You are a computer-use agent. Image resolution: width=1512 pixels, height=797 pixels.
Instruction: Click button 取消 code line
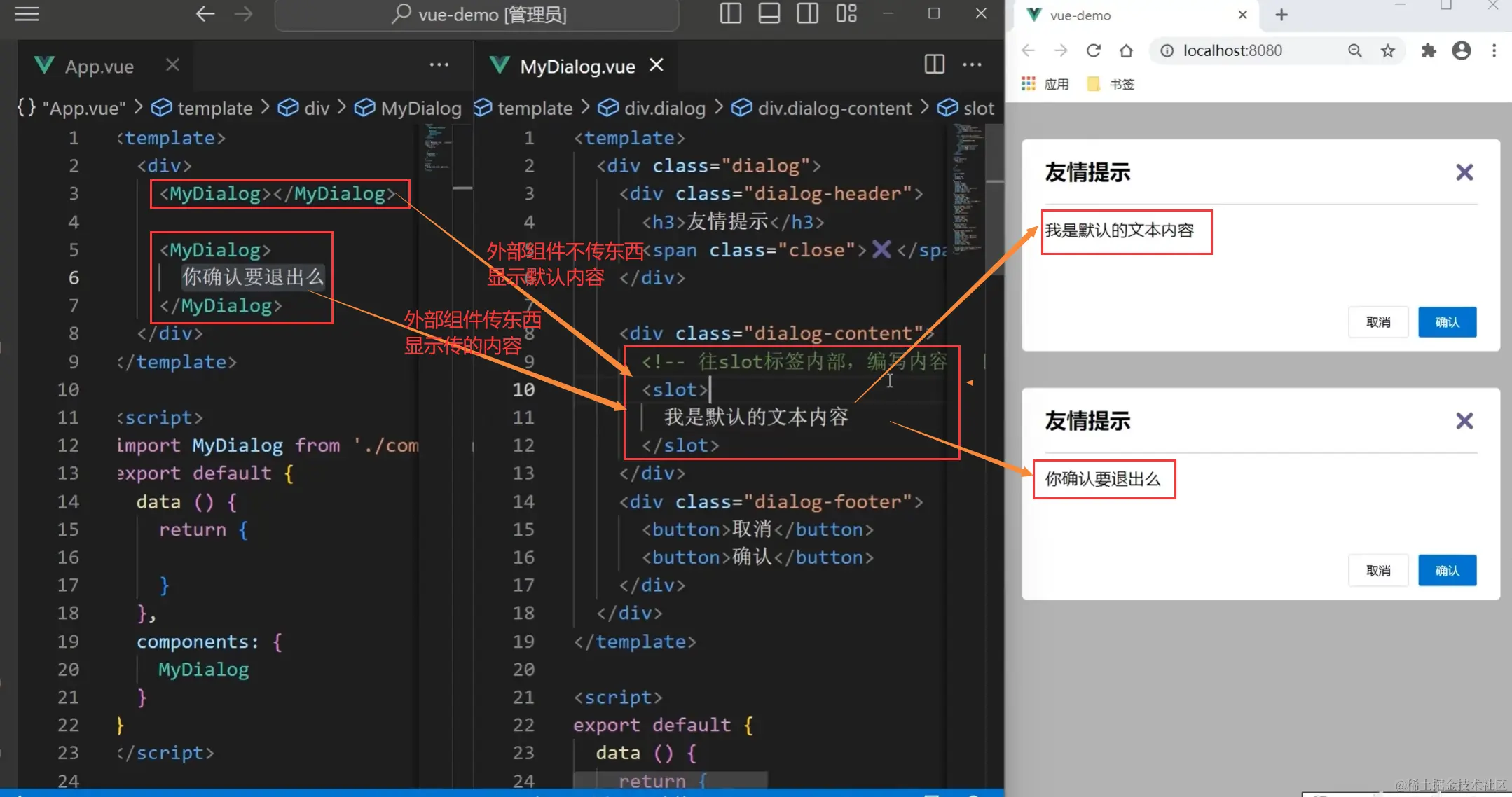[x=757, y=529]
